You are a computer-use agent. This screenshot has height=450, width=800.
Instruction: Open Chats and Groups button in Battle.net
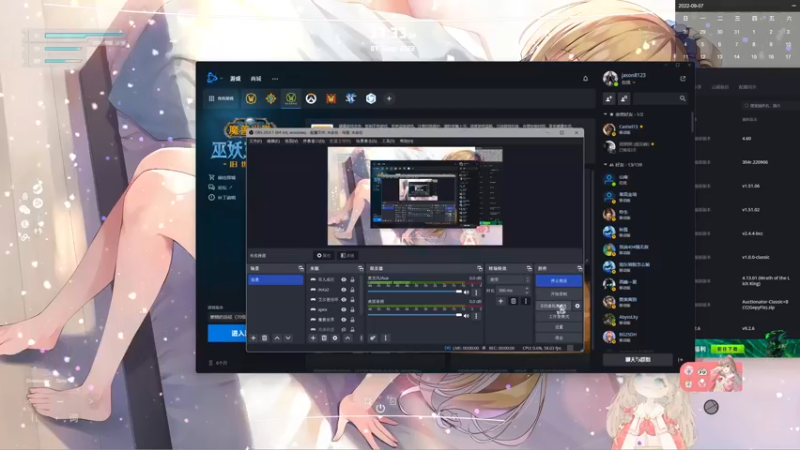638,360
